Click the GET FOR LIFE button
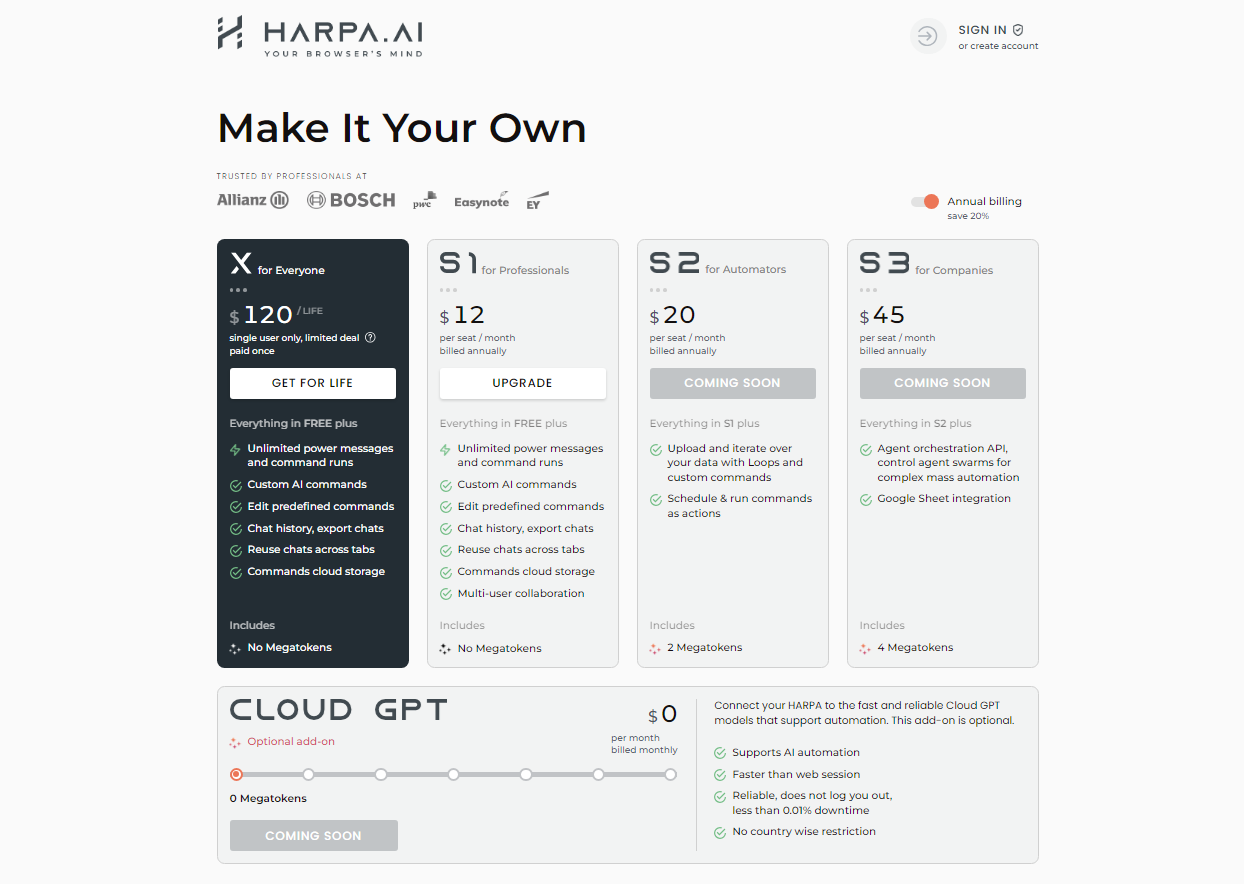This screenshot has width=1244, height=884. click(x=313, y=383)
